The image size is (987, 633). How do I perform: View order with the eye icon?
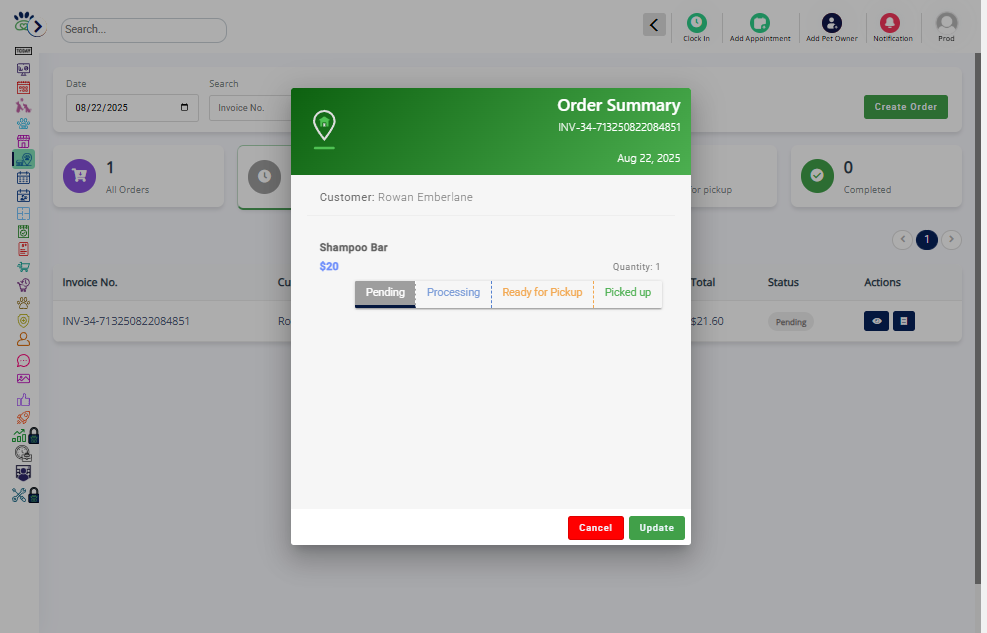[x=876, y=321]
